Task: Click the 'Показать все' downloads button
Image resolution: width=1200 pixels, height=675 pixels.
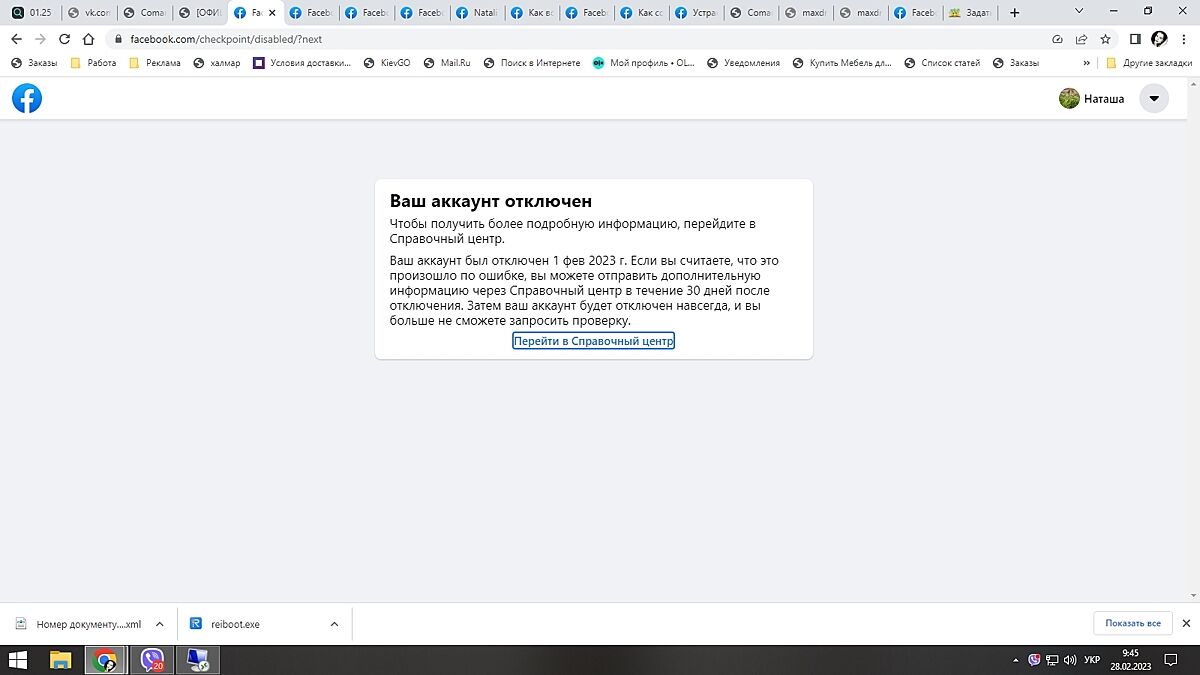Action: coord(1132,623)
